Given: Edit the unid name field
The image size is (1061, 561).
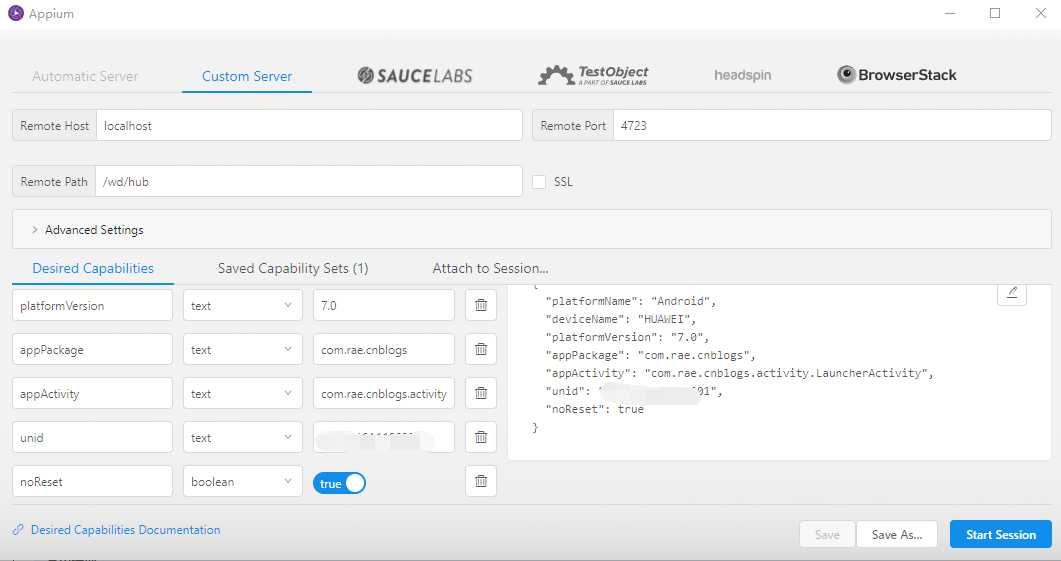Looking at the screenshot, I should coord(93,437).
